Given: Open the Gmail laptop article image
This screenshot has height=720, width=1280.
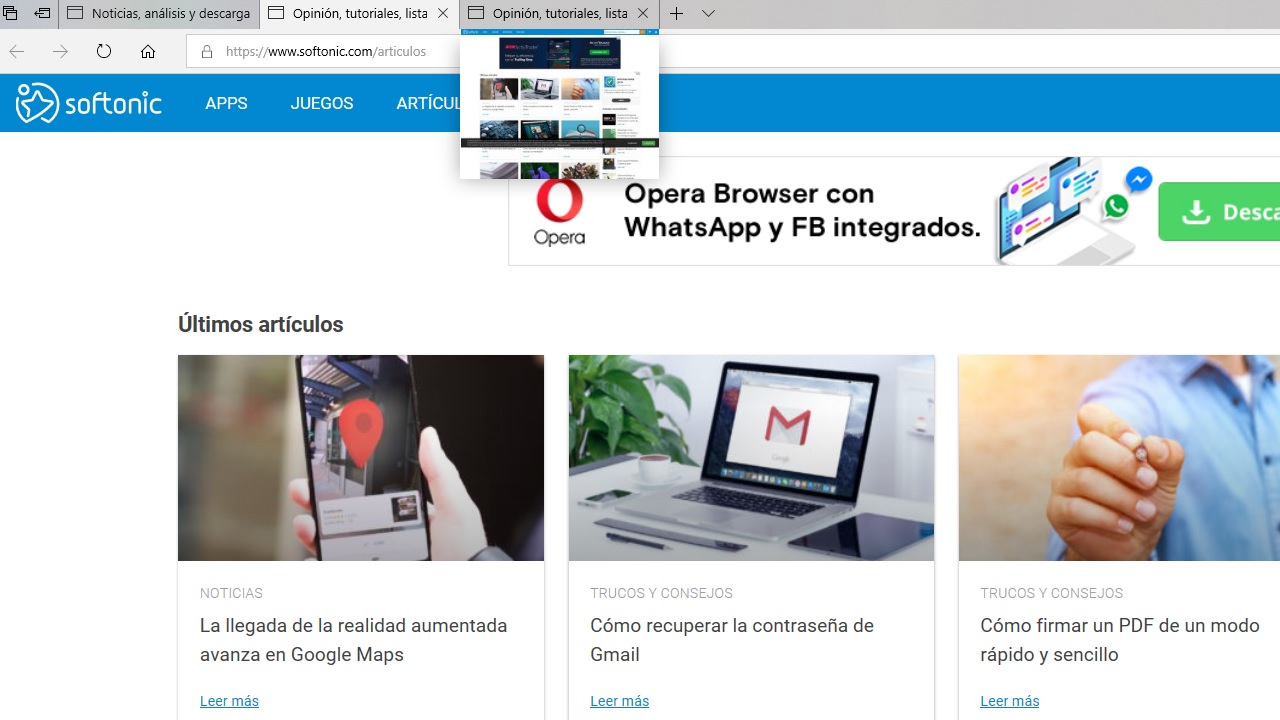Looking at the screenshot, I should [751, 458].
